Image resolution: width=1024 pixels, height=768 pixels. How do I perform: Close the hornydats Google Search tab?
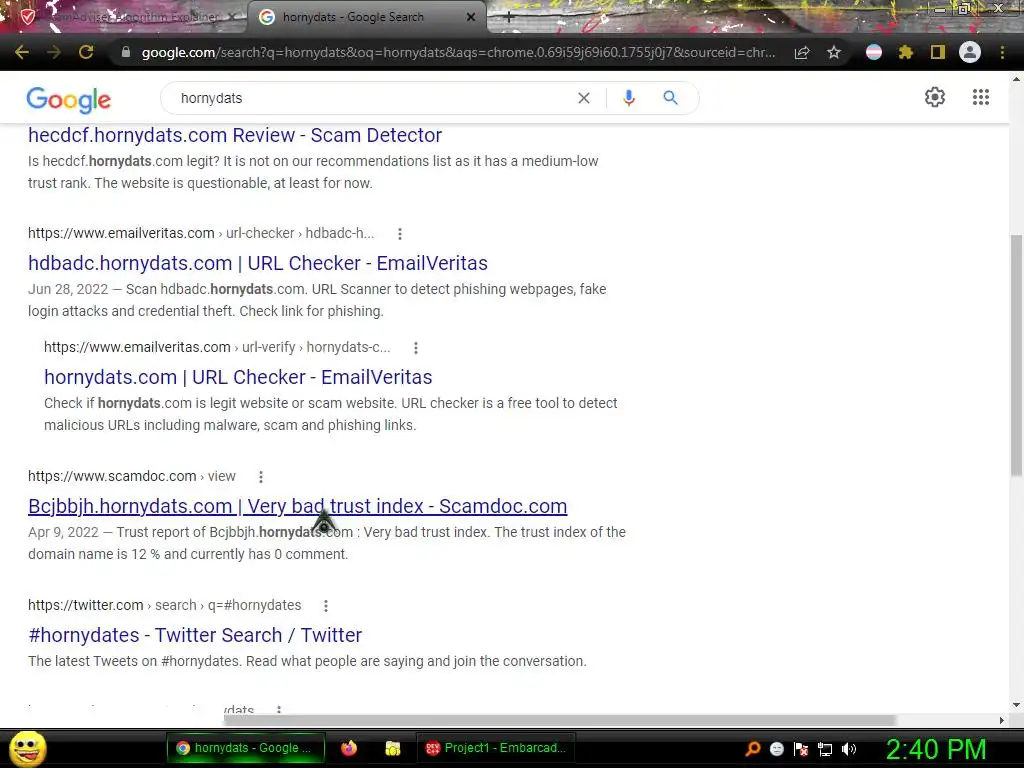[471, 17]
